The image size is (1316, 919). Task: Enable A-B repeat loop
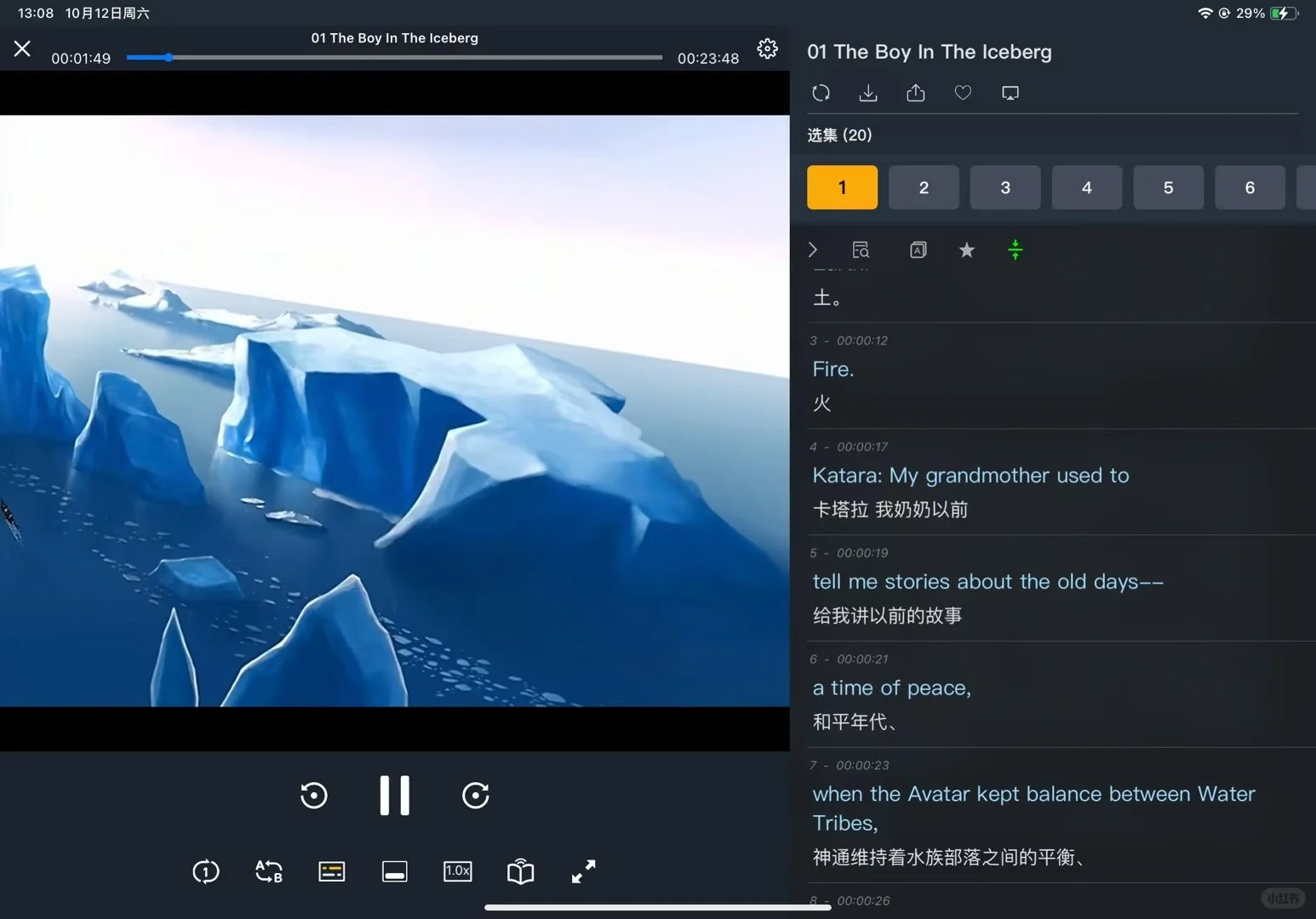click(x=269, y=871)
